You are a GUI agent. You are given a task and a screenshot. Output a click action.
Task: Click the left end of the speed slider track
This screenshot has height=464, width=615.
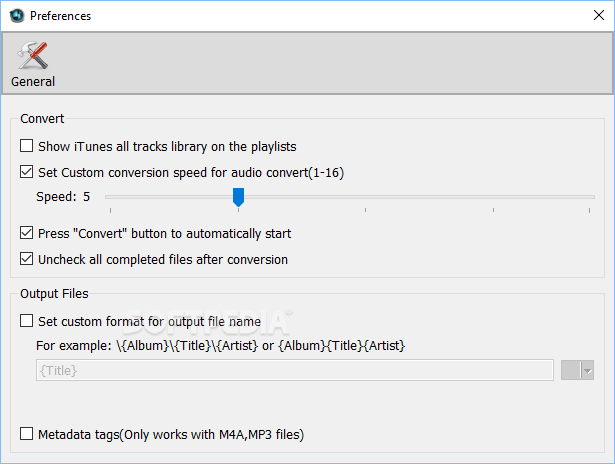point(109,197)
